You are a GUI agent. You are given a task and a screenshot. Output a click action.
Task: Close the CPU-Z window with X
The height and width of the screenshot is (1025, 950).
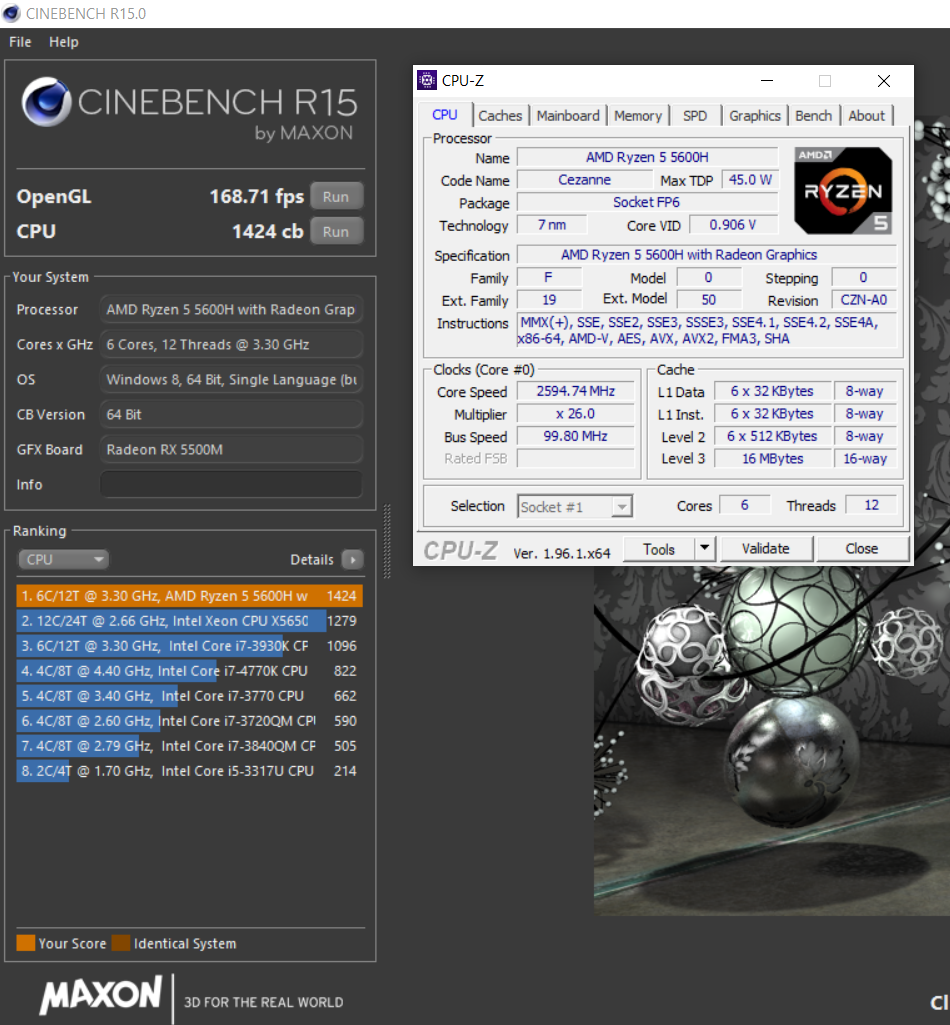tap(884, 80)
